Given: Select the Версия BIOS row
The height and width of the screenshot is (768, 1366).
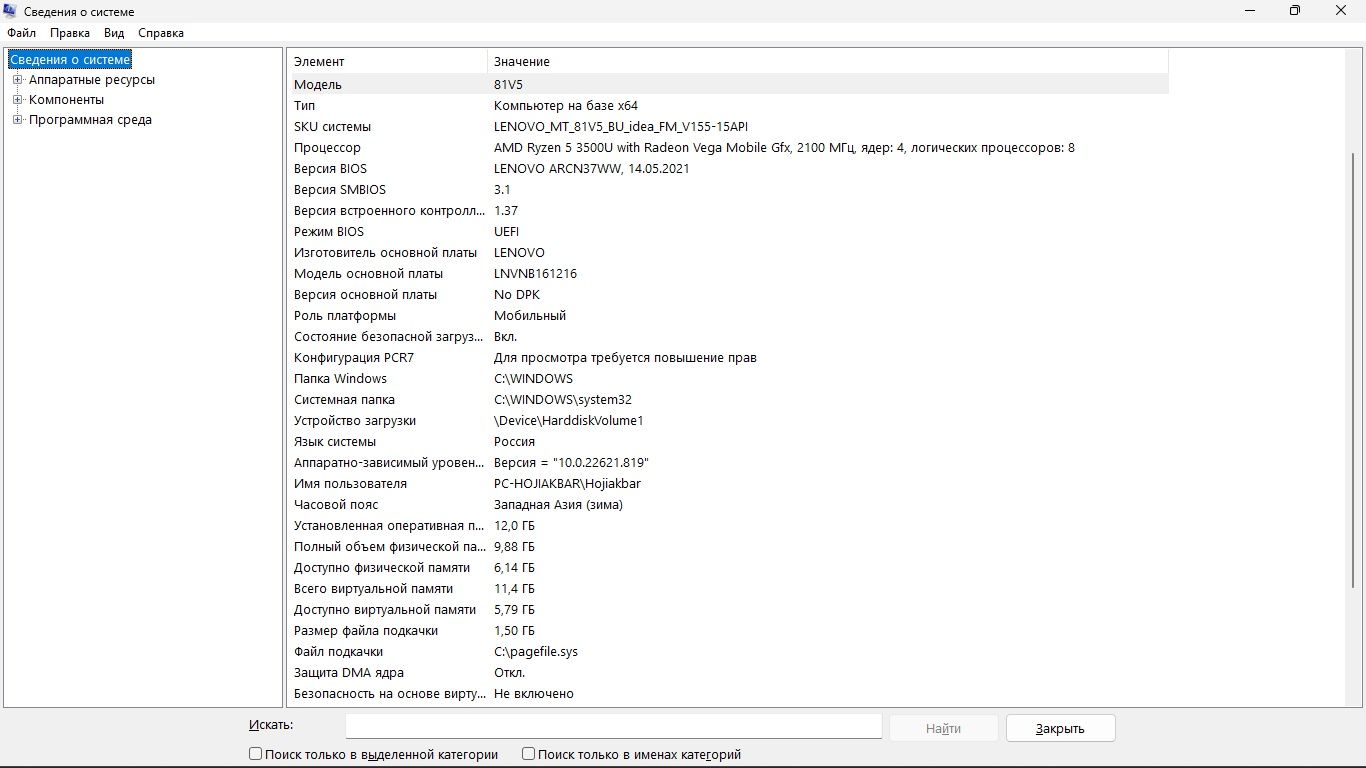Looking at the screenshot, I should pos(730,169).
